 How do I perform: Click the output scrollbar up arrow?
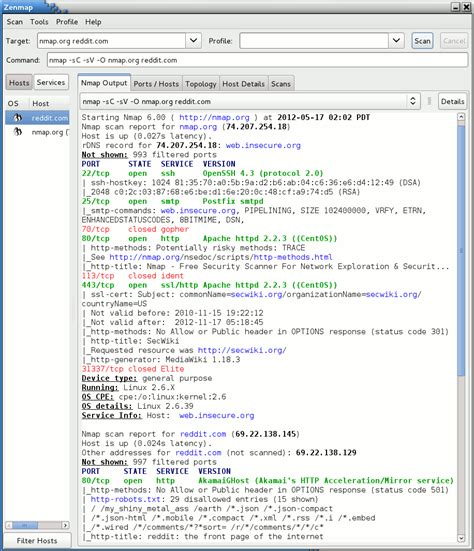coord(461,117)
